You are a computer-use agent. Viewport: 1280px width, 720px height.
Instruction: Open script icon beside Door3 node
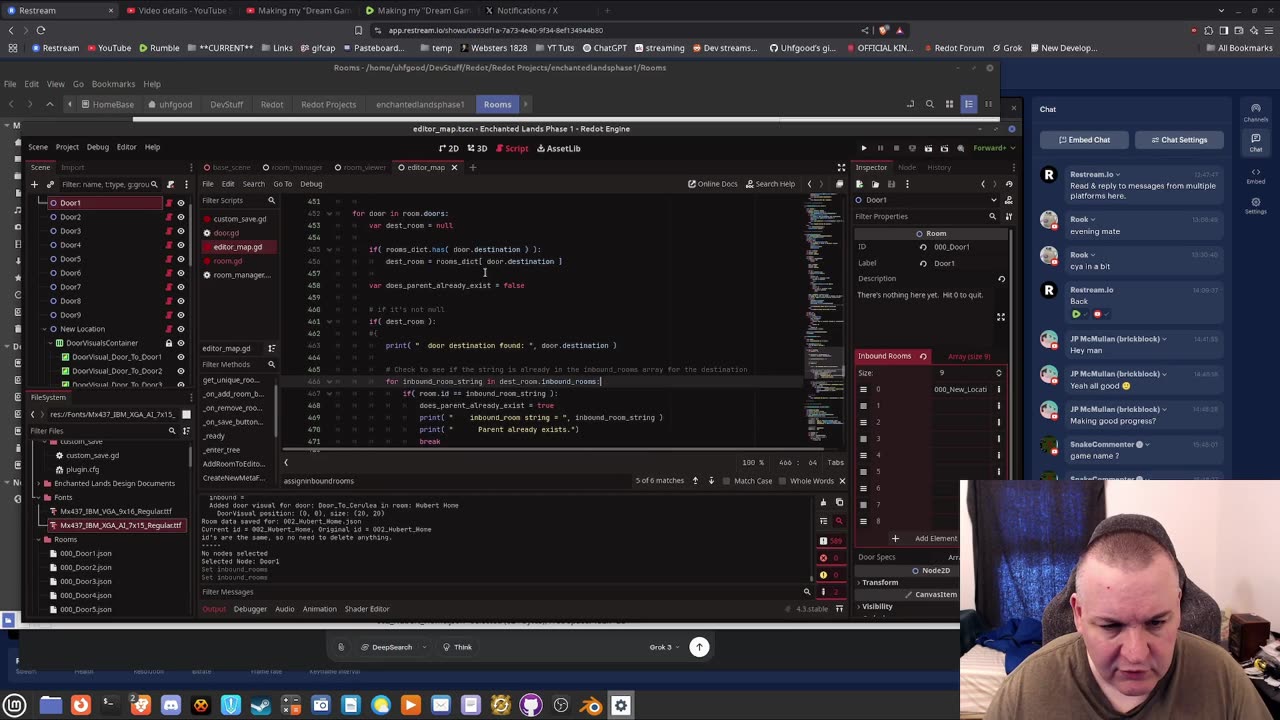click(168, 231)
